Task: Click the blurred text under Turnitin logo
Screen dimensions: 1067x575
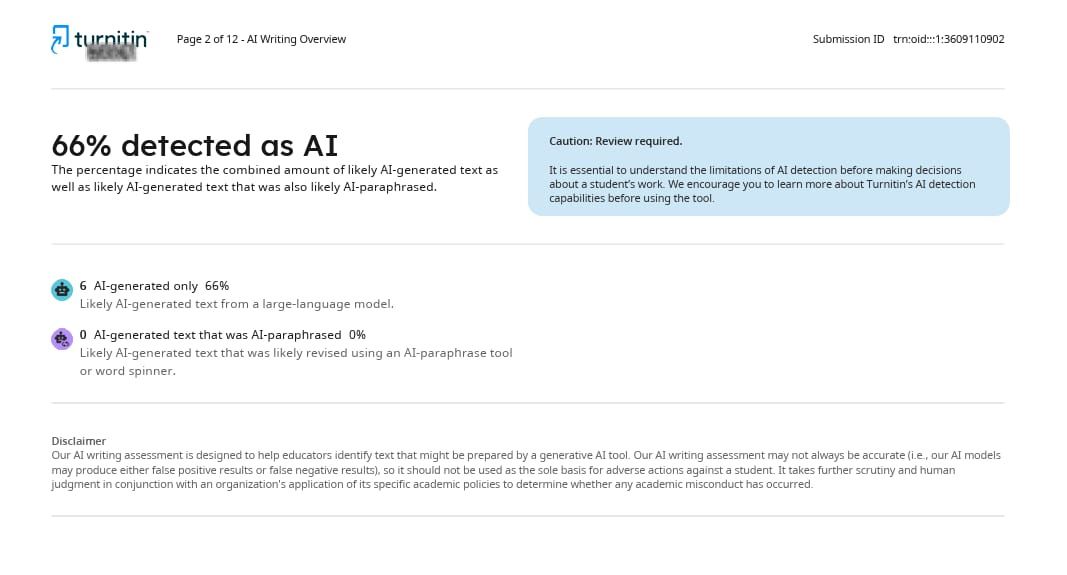Action: [x=112, y=54]
